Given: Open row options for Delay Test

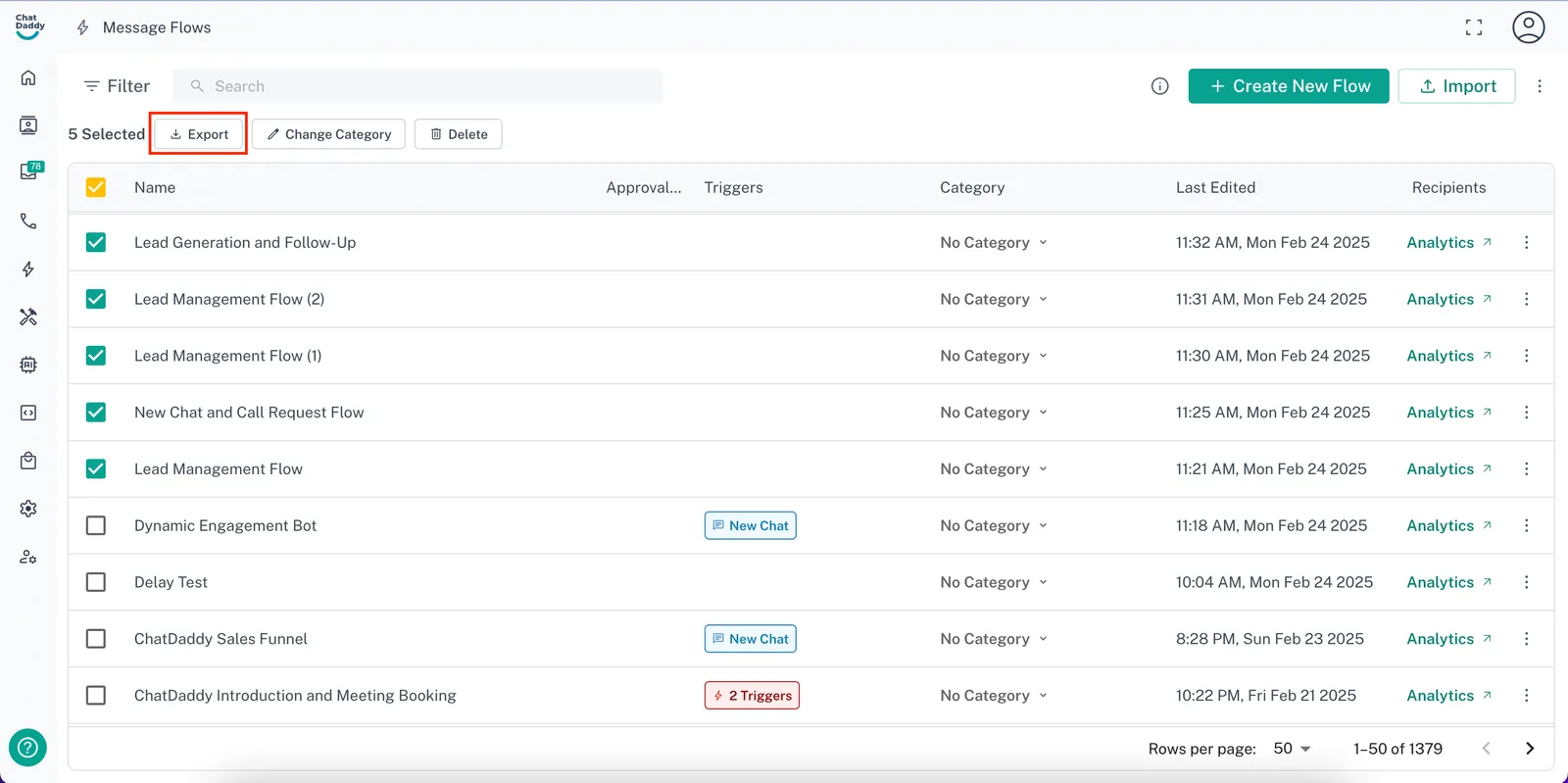Looking at the screenshot, I should (x=1526, y=582).
